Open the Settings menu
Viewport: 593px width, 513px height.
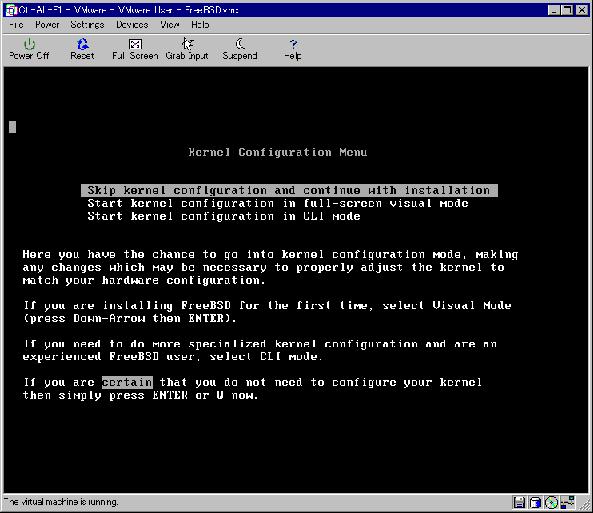[87, 25]
